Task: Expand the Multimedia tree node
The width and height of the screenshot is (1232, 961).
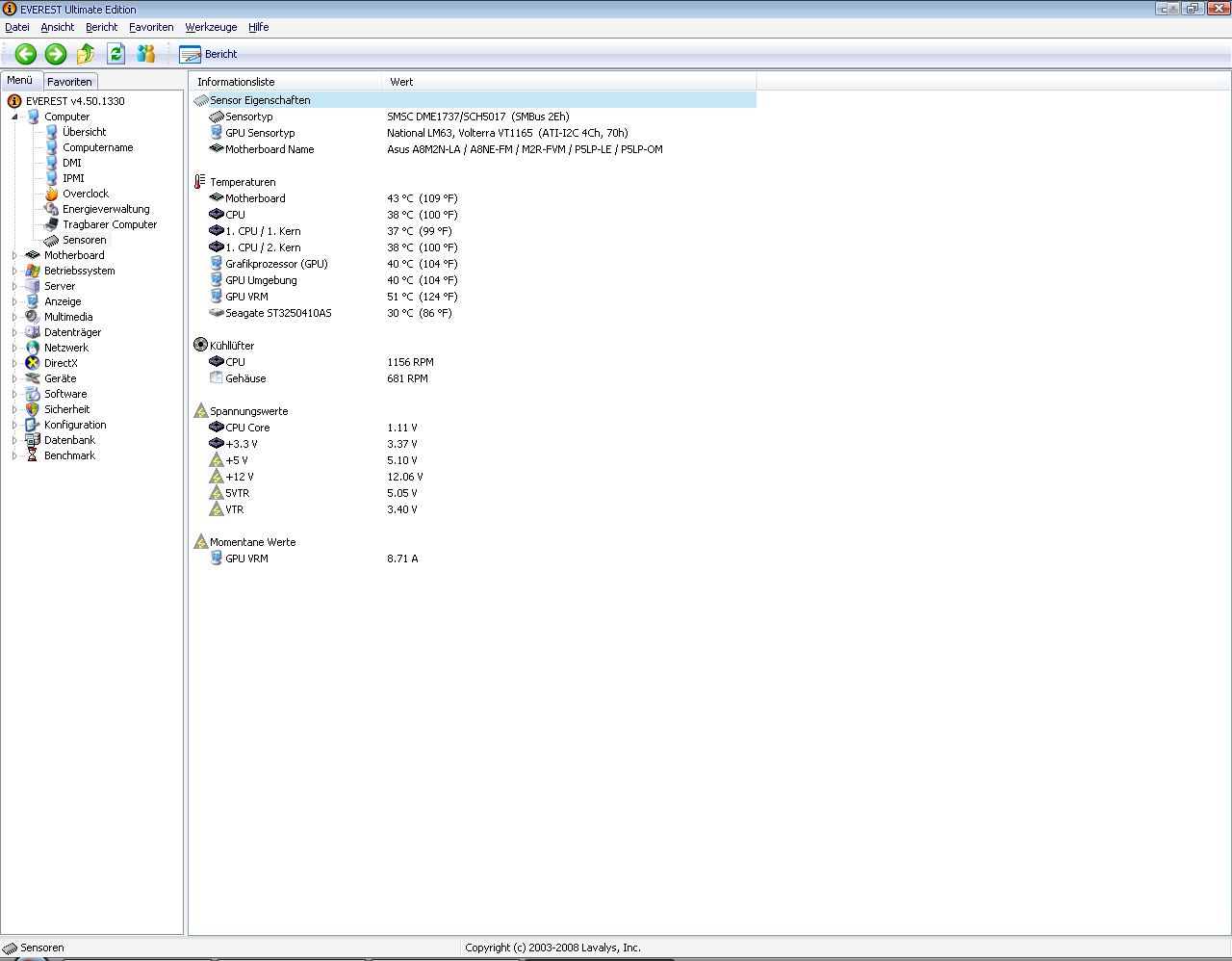Action: pyautogui.click(x=15, y=317)
